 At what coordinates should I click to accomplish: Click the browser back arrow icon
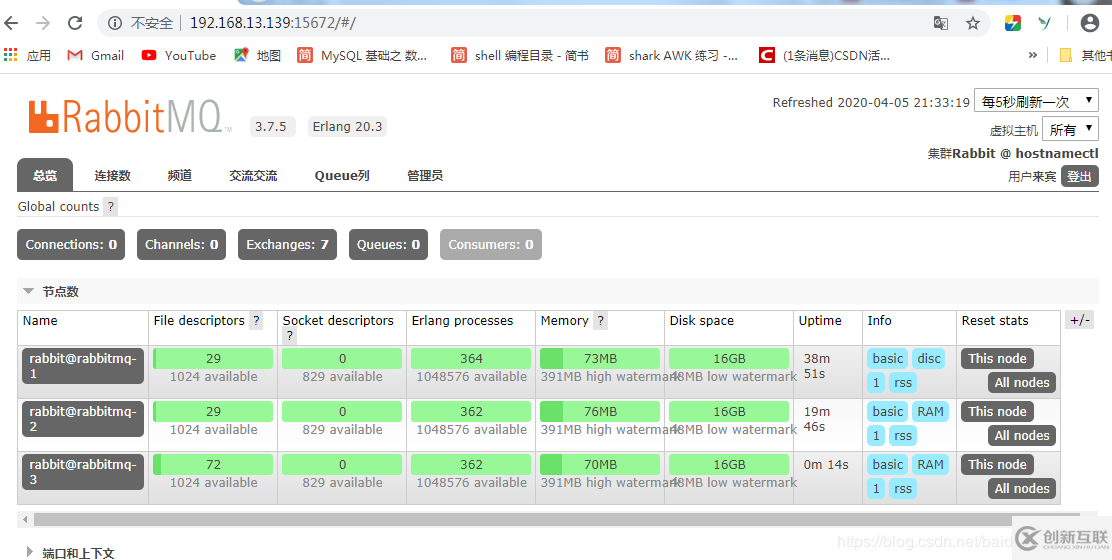pyautogui.click(x=12, y=23)
